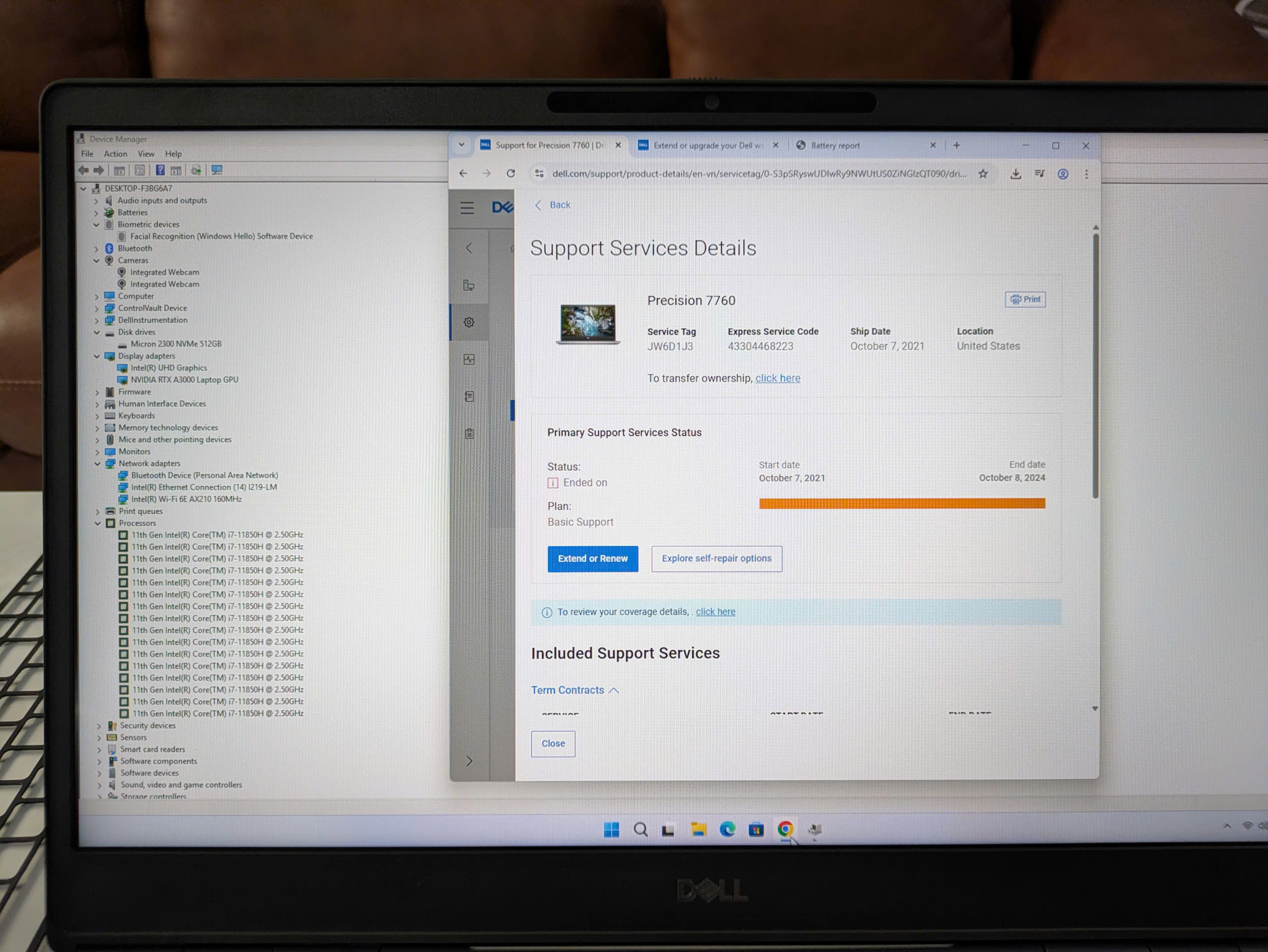This screenshot has width=1268, height=952.
Task: Switch to the Battery report tab
Action: (x=835, y=146)
